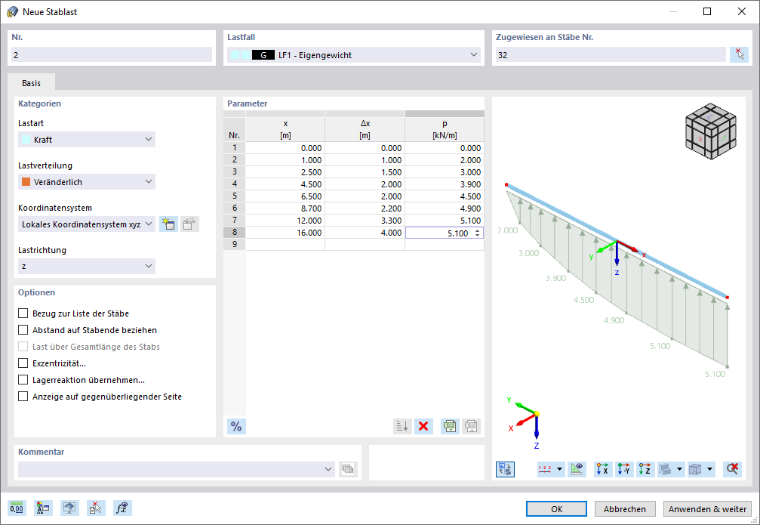Click the Nr. input field

click(111, 55)
